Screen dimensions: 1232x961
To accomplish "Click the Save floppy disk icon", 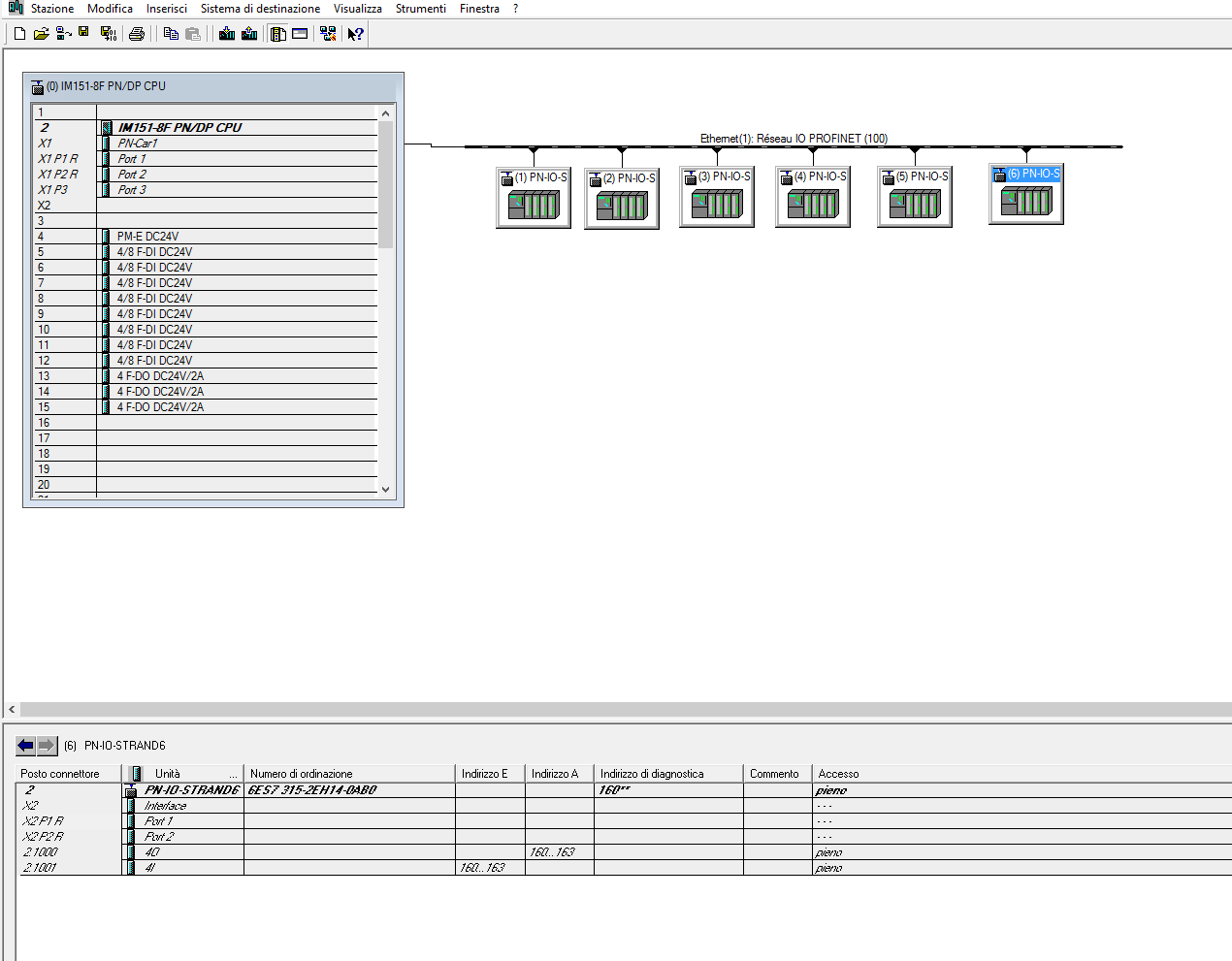I will (x=84, y=34).
